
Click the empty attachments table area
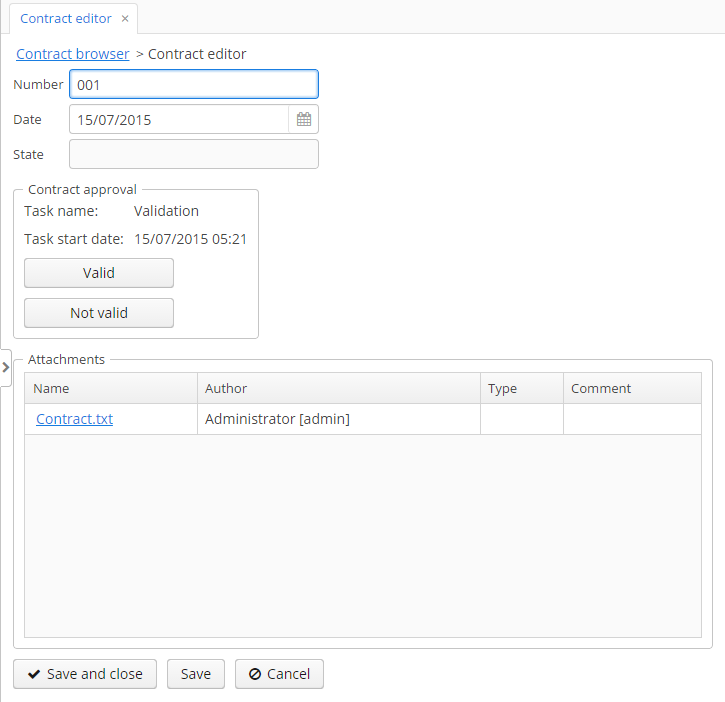[x=362, y=535]
